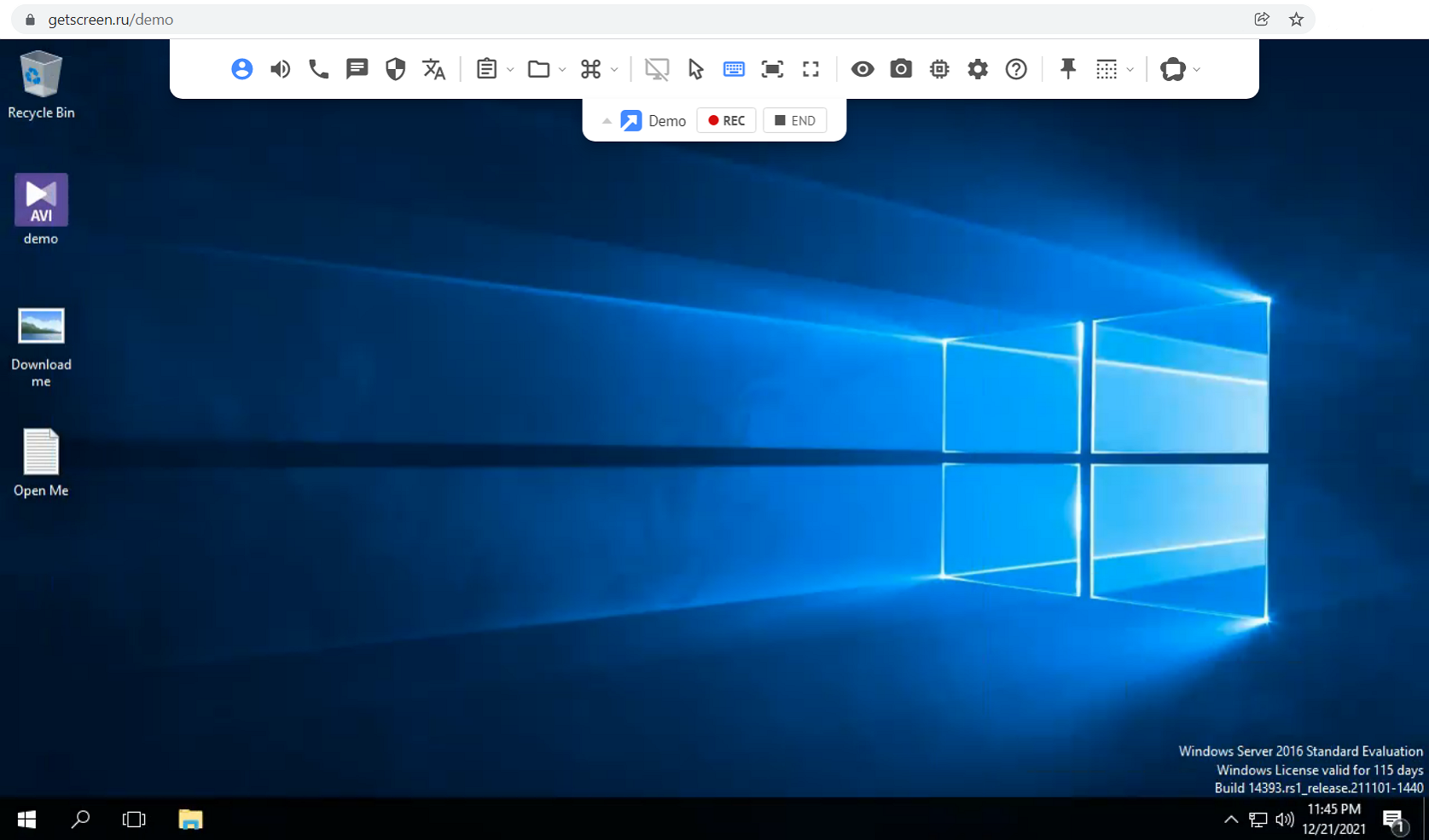This screenshot has height=840, width=1429.
Task: Open taskbar search magnifier
Action: tap(80, 820)
